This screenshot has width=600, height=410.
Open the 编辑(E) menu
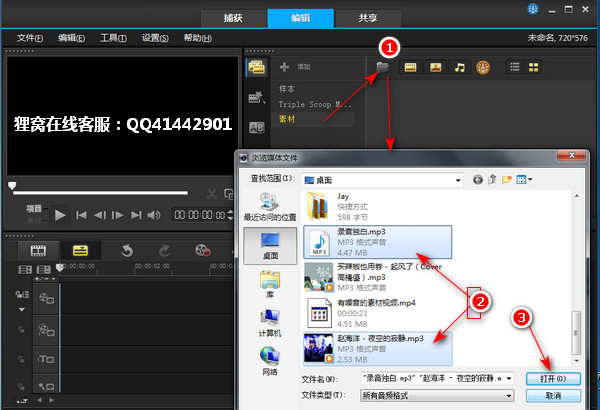pyautogui.click(x=72, y=38)
